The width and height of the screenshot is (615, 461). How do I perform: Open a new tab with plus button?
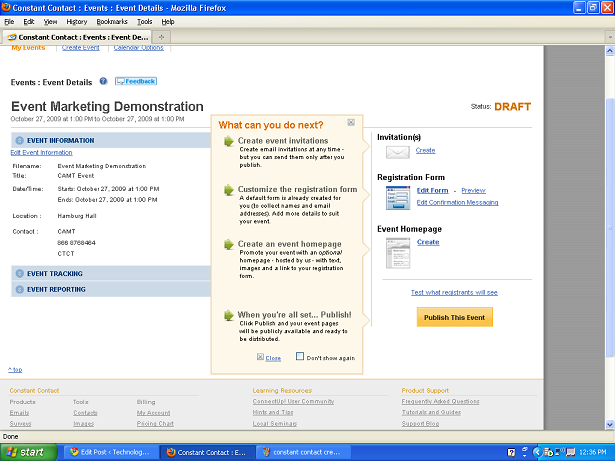[161, 37]
